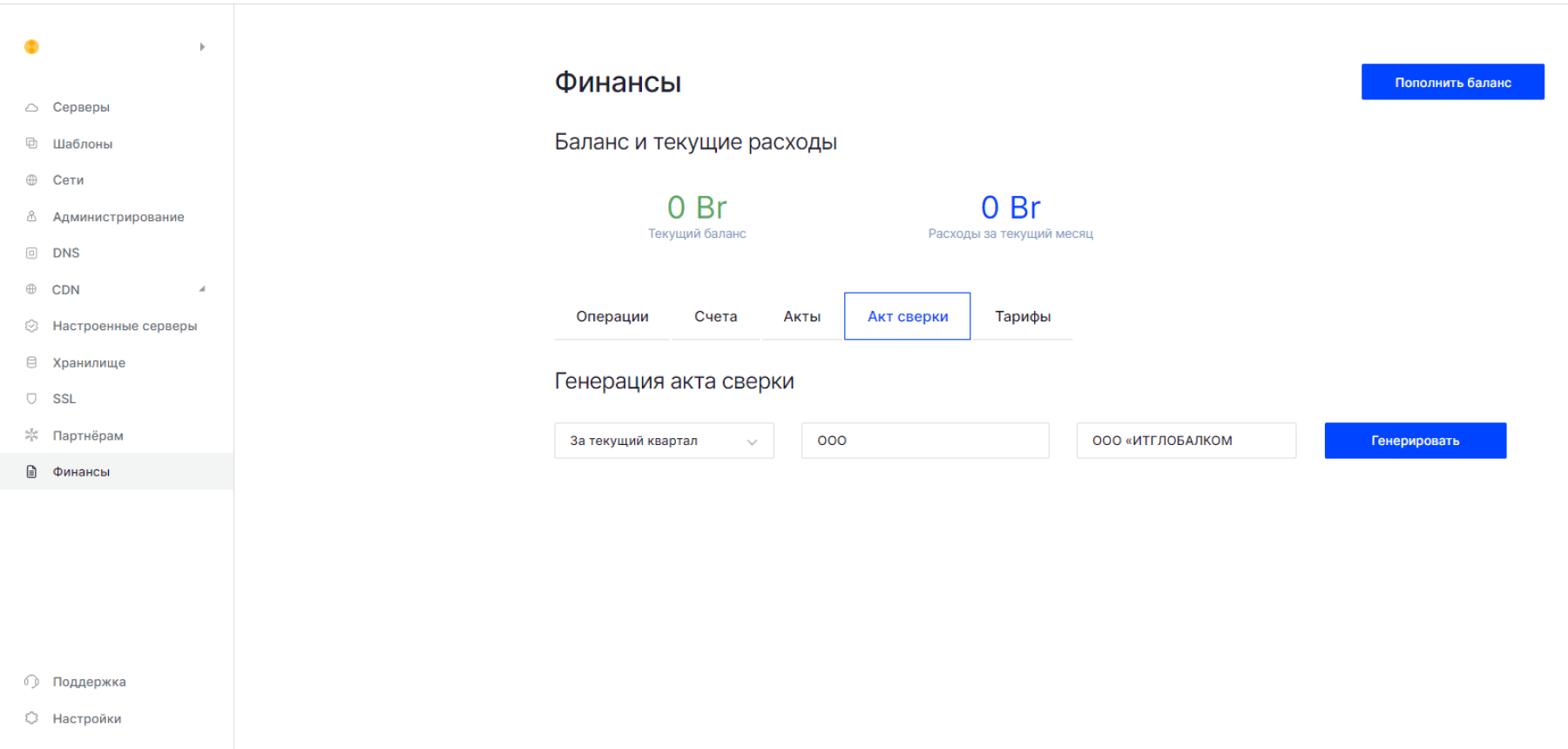
Task: Click the ООО input field
Action: pyautogui.click(x=925, y=441)
